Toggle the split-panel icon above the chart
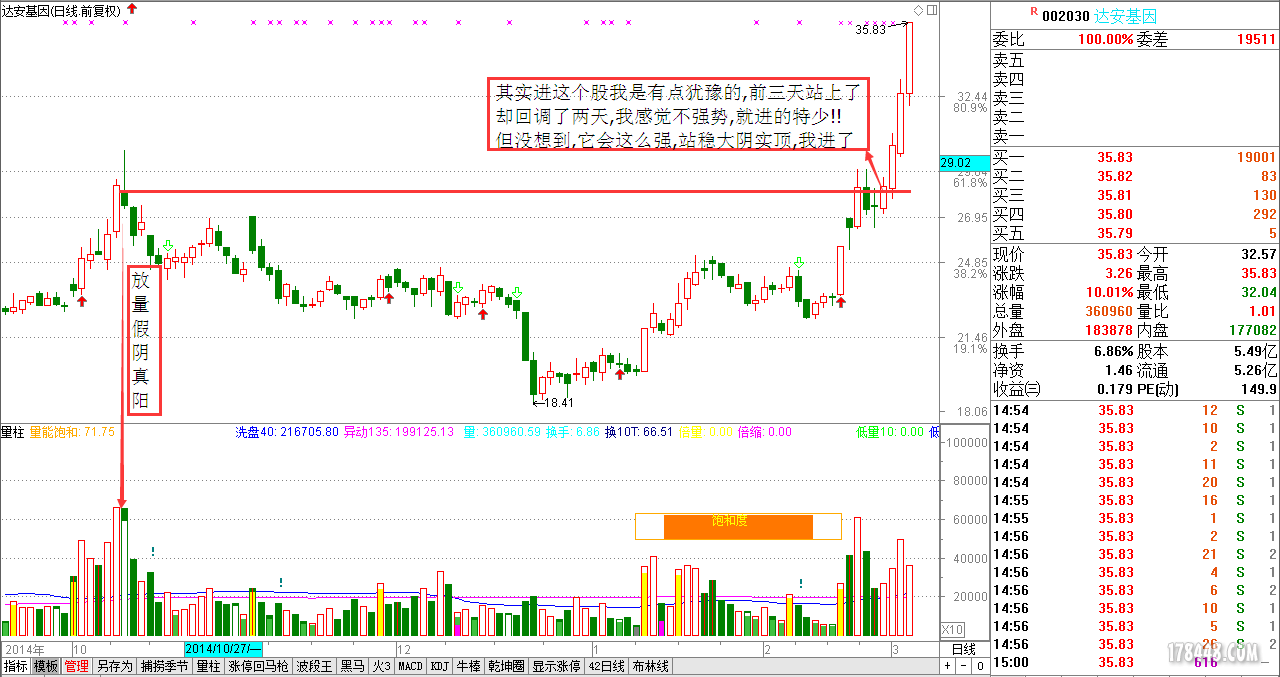The width and height of the screenshot is (1280, 677). [x=932, y=9]
